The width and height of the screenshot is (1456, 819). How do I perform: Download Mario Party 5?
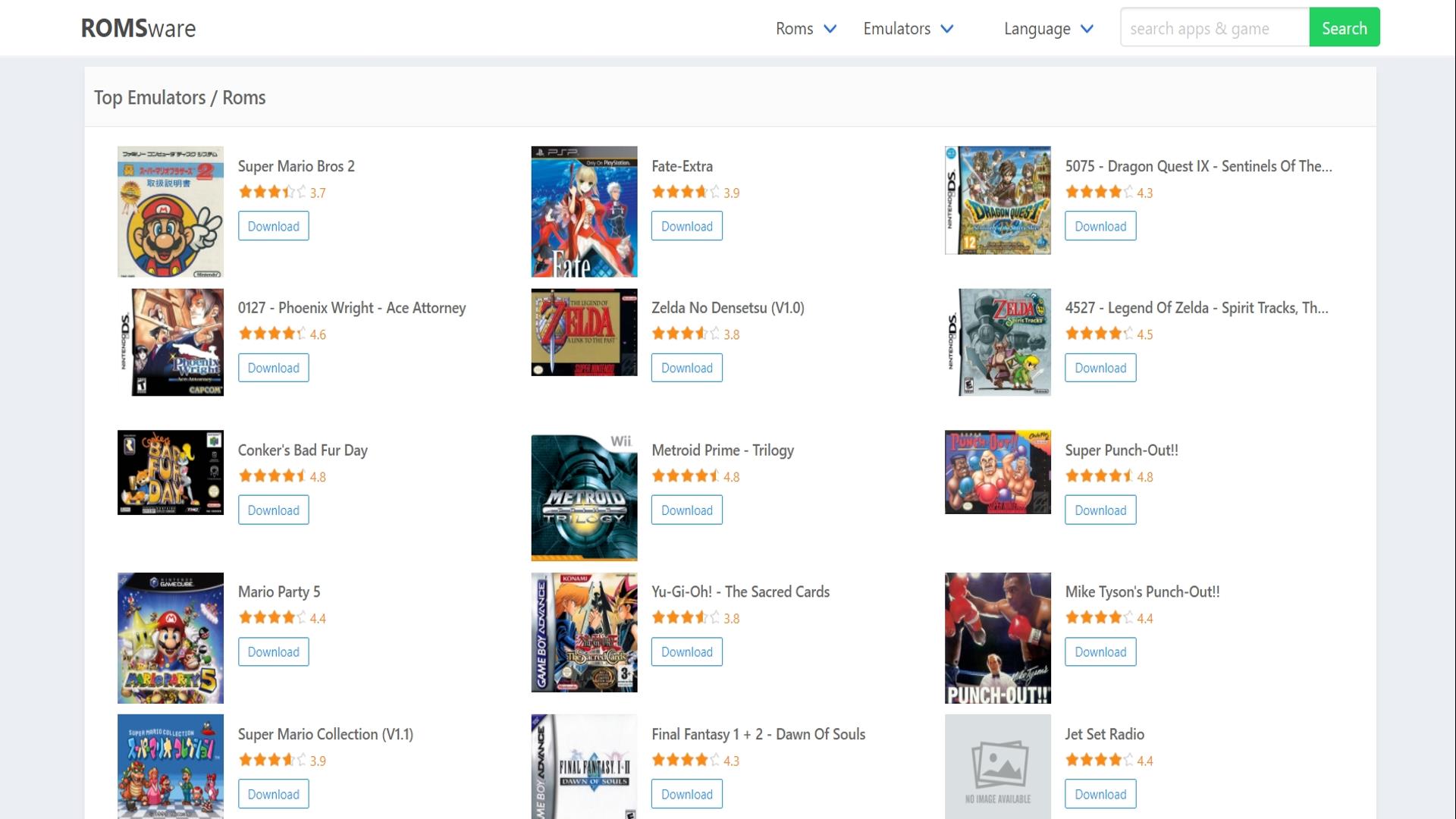(273, 652)
